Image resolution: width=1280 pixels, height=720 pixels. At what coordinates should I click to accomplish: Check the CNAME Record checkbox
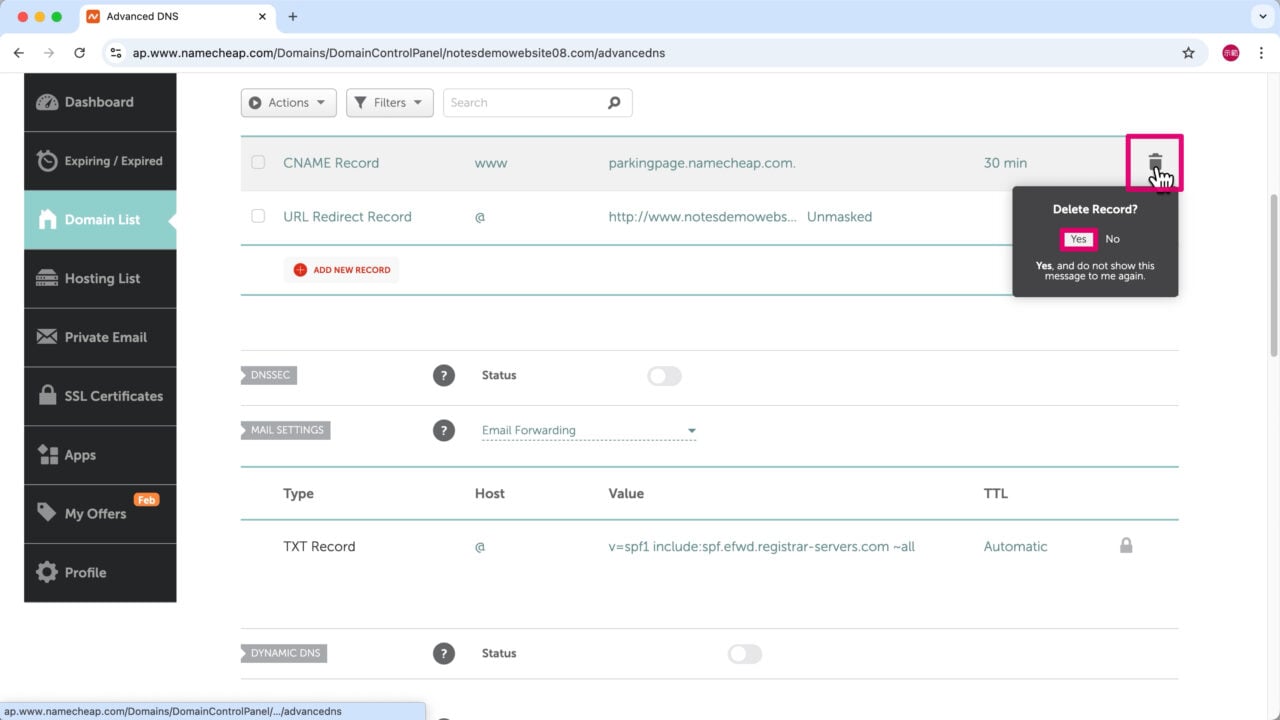click(258, 162)
